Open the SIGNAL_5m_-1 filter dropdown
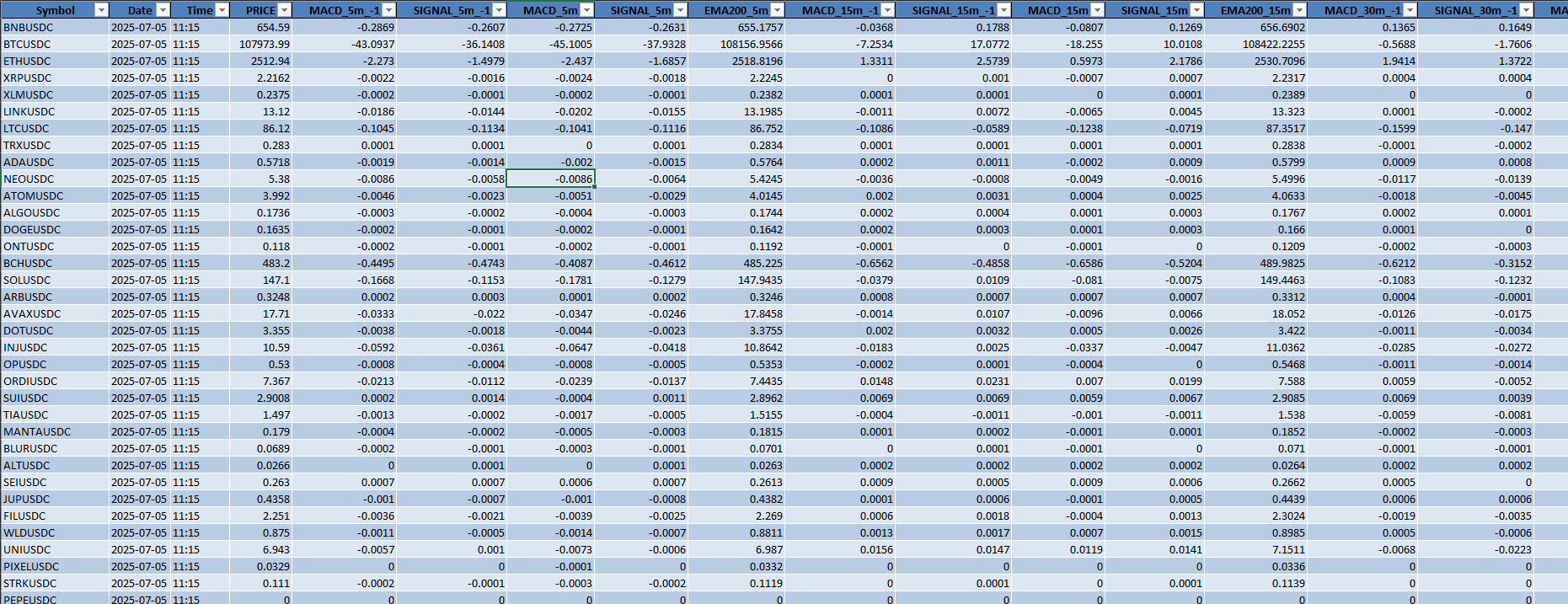This screenshot has width=1568, height=604. coord(499,10)
